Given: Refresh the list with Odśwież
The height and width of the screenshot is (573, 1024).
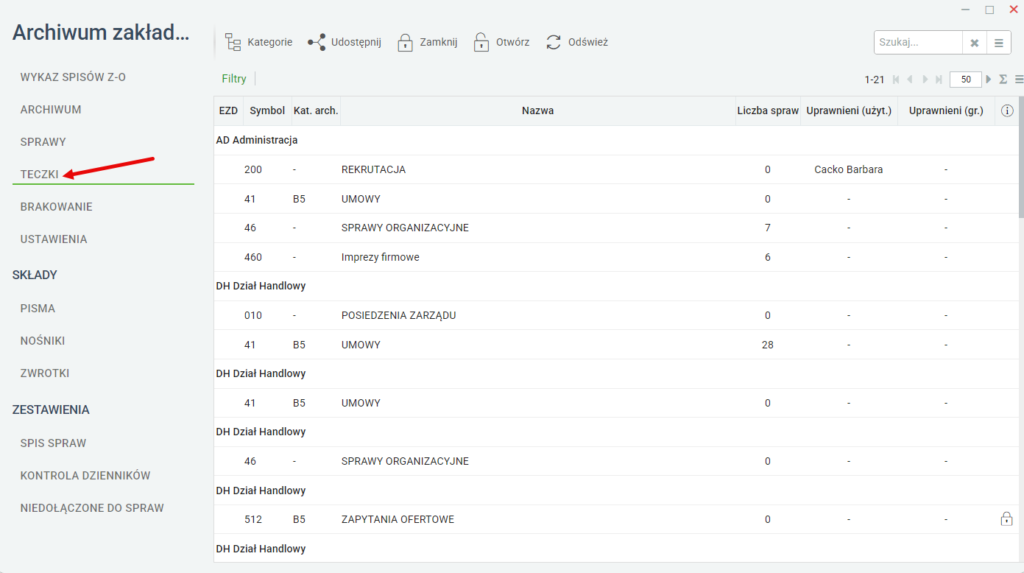Looking at the screenshot, I should [x=577, y=42].
